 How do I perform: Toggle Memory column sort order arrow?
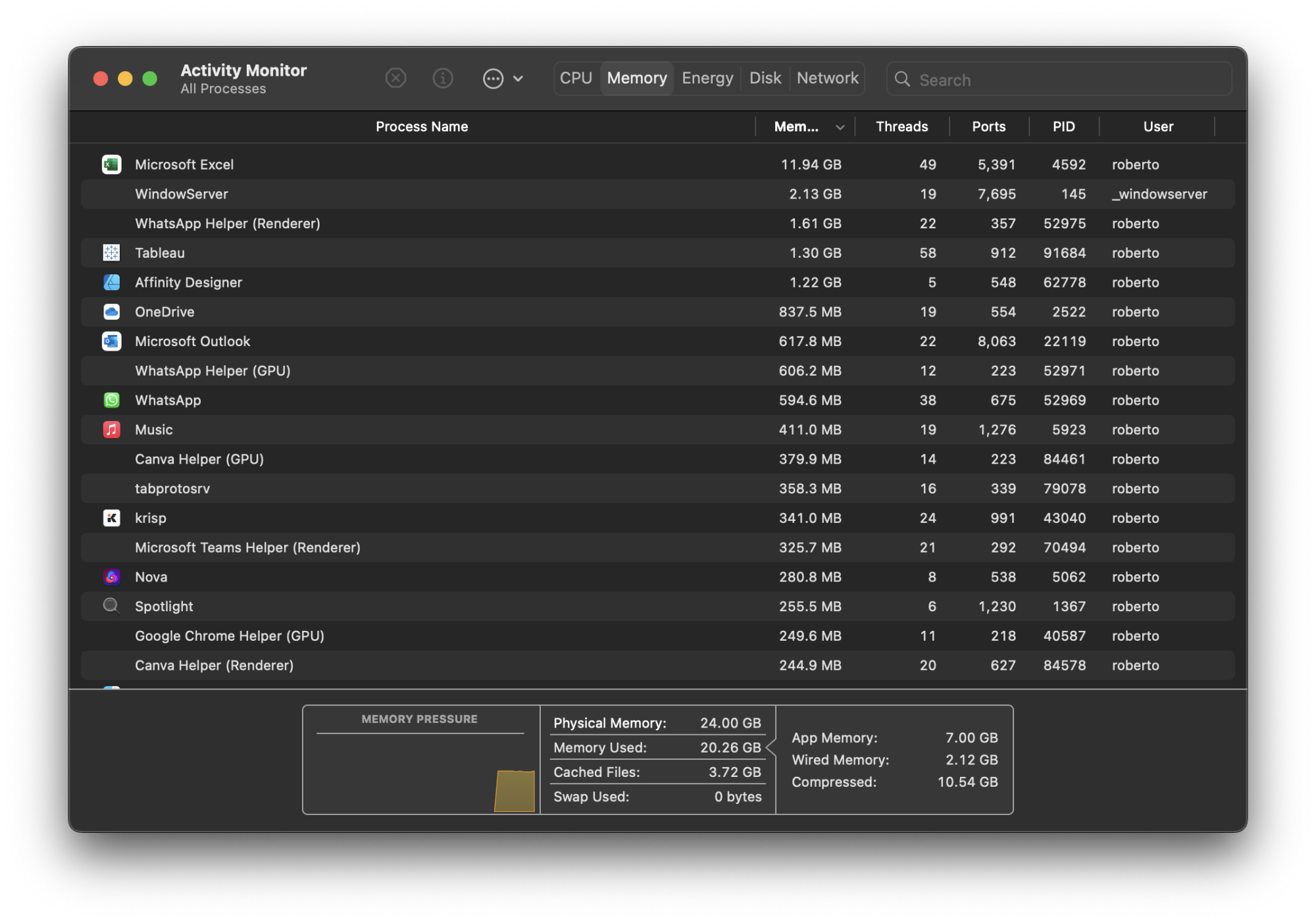(x=840, y=128)
